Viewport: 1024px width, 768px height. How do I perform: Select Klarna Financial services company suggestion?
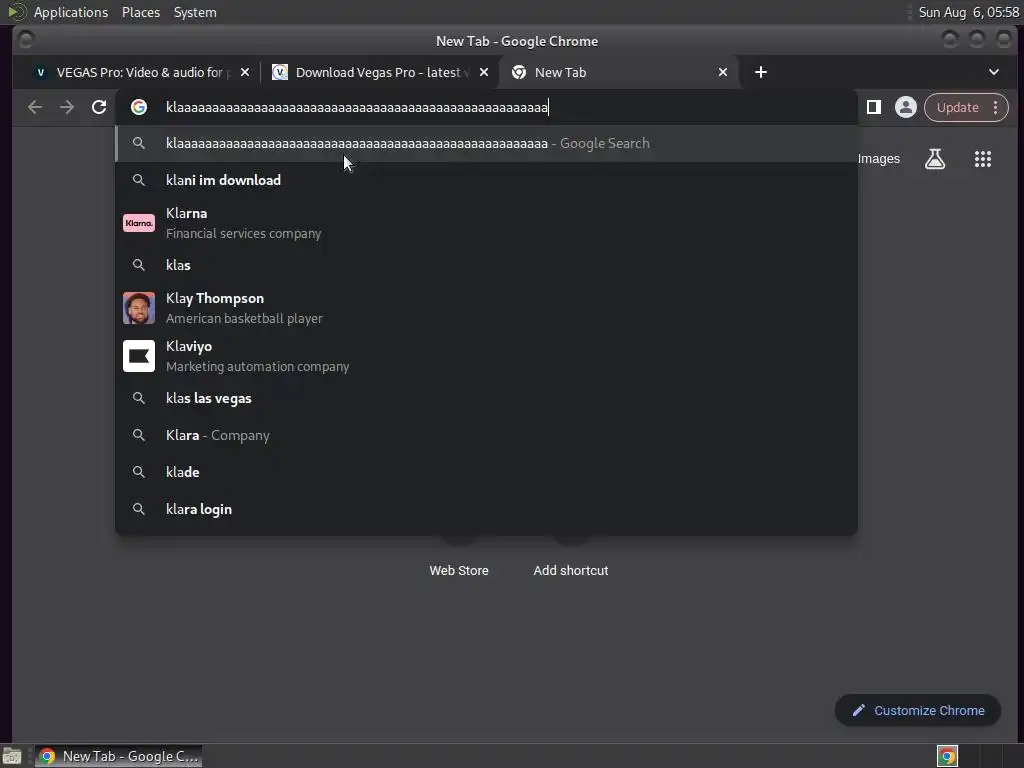click(x=486, y=223)
